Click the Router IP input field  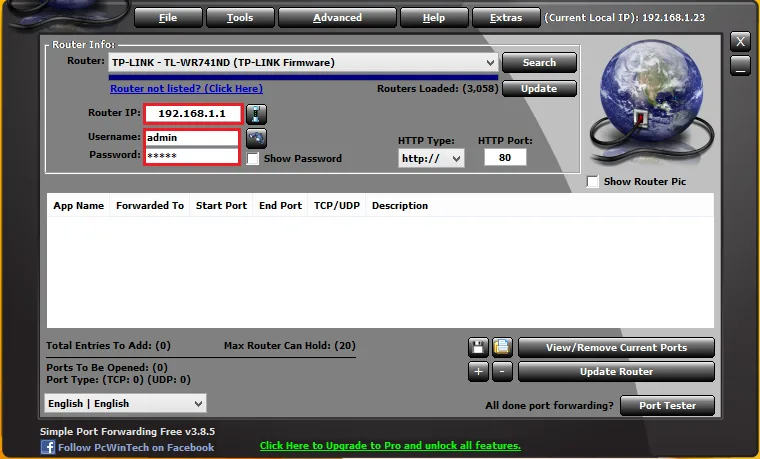(192, 114)
